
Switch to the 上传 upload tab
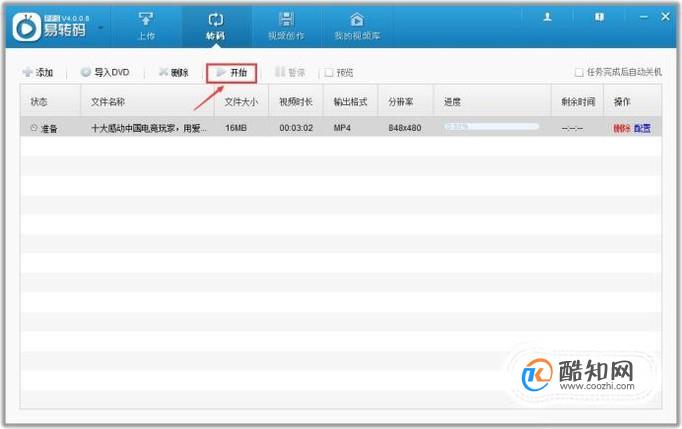coord(146,26)
